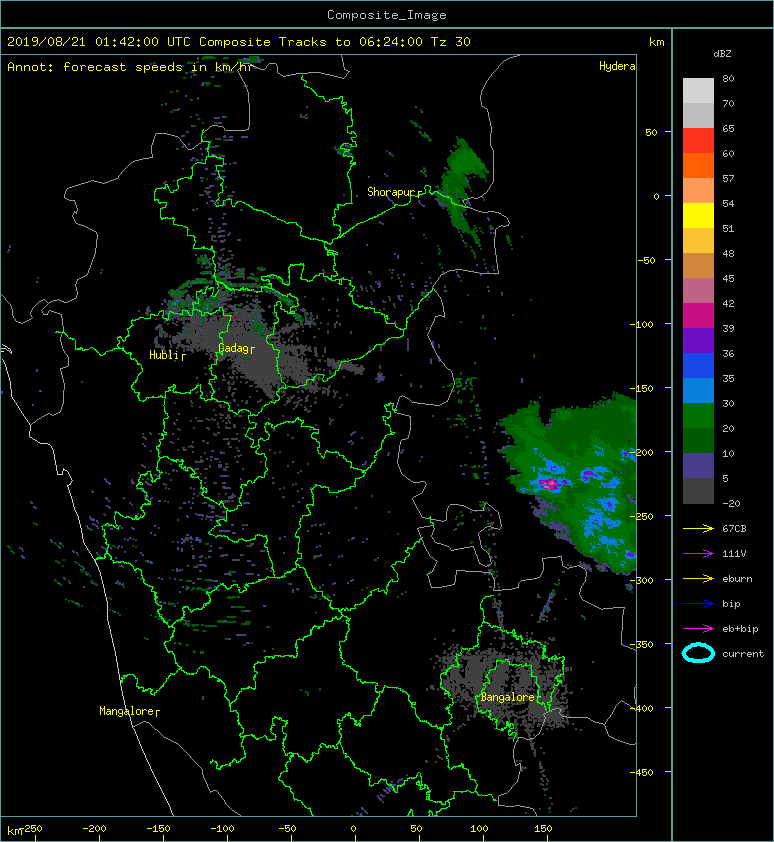
Task: Click the -50 tick on horizontal axis
Action: 287,829
